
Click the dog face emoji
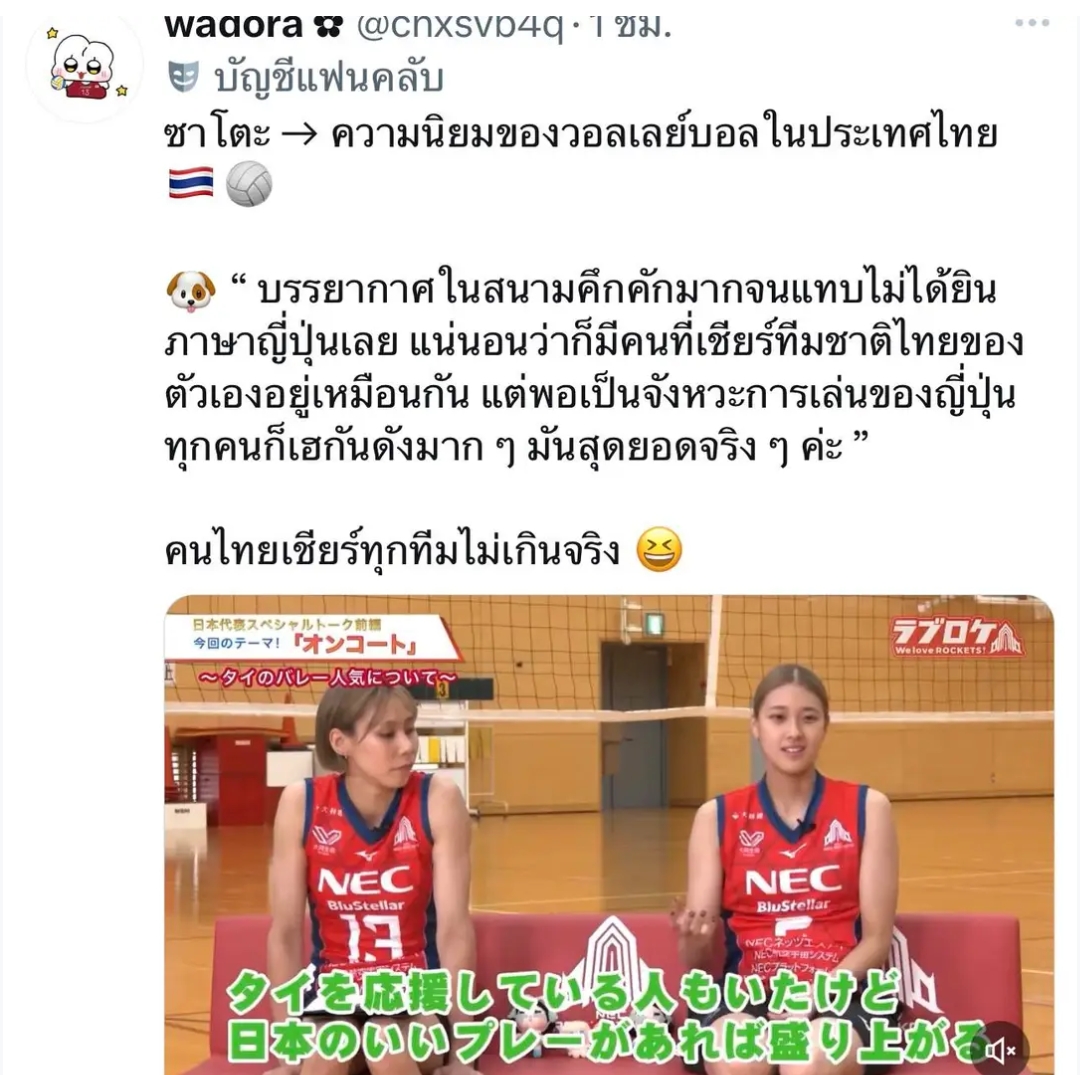click(x=191, y=291)
